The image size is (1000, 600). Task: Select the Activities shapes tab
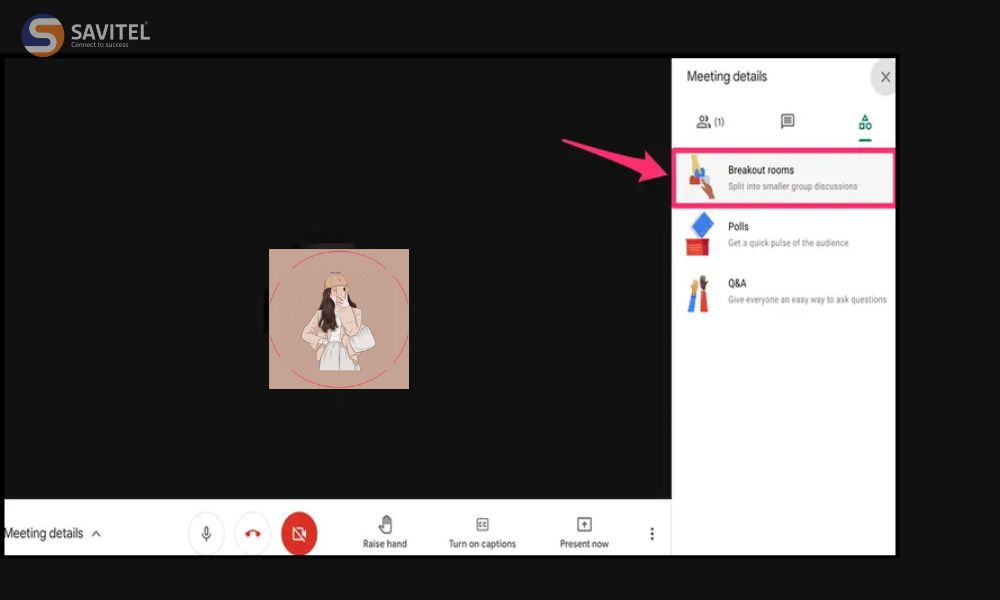click(x=864, y=123)
